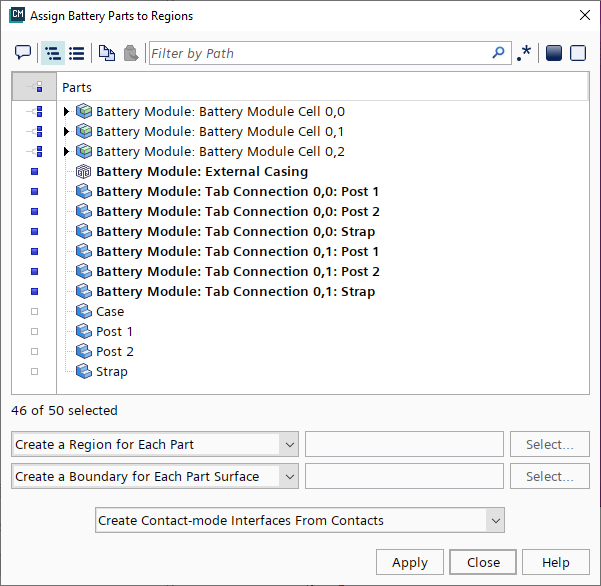
Task: Click the search magnifier in filter field
Action: (499, 53)
